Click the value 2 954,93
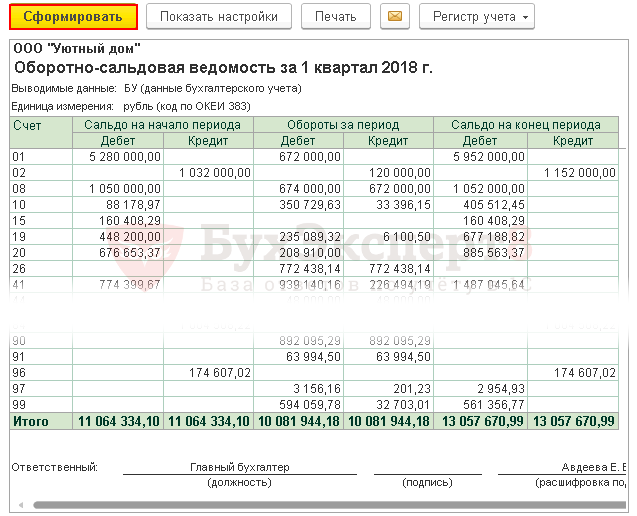Screen dimensions: 637x516 (x=501, y=388)
